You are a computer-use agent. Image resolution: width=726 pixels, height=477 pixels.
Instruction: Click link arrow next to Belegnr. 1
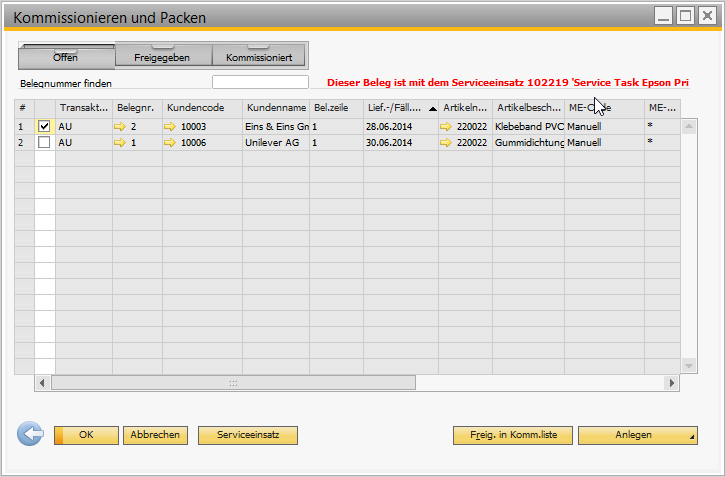tap(121, 143)
